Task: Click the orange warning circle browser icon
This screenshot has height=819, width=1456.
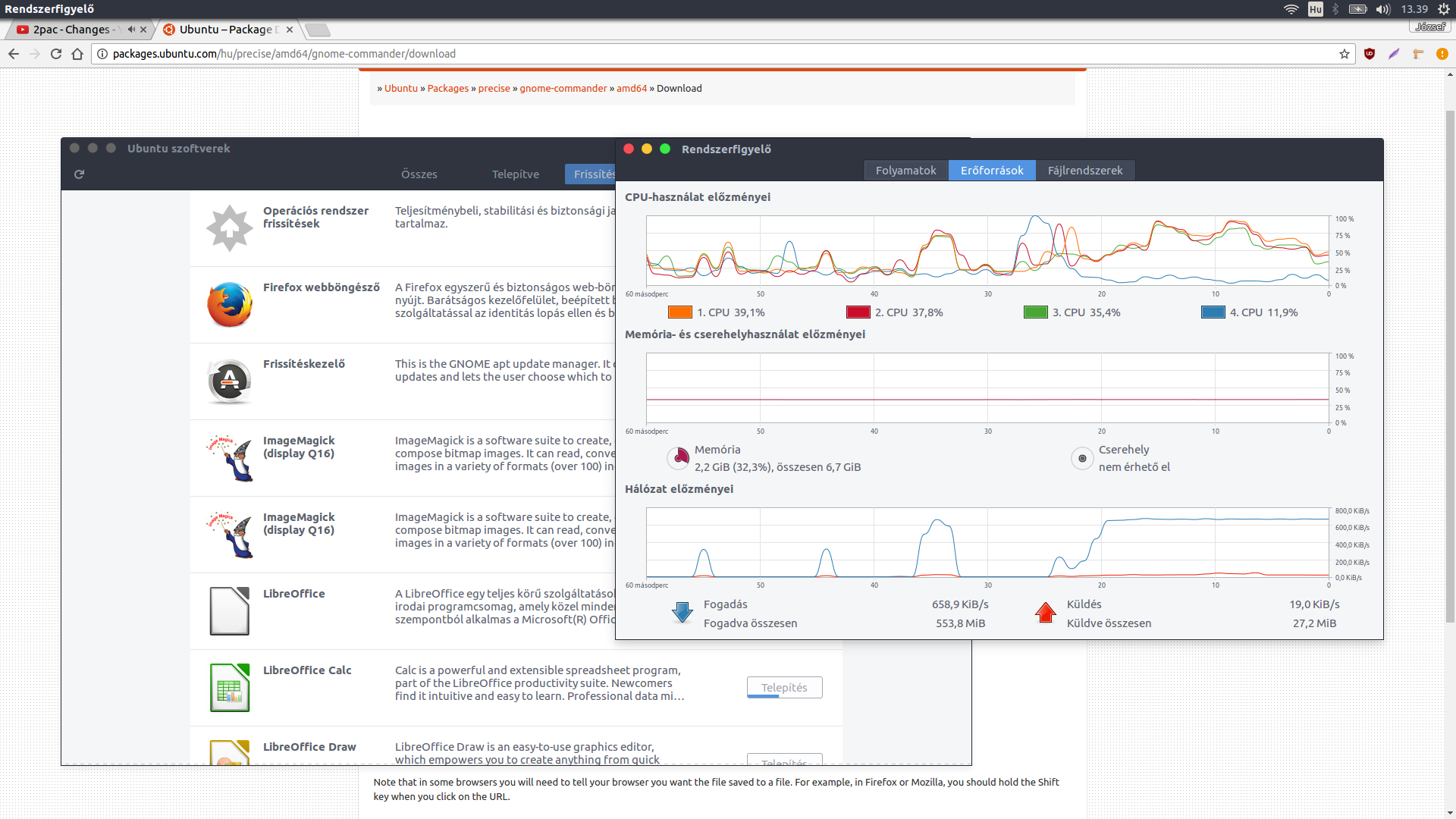Action: tap(1442, 54)
